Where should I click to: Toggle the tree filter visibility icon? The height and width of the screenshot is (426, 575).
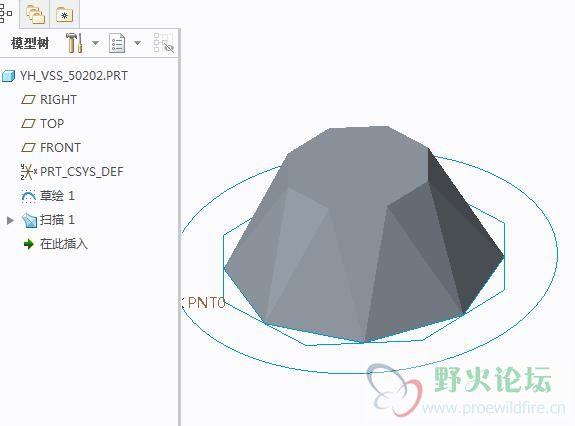164,43
